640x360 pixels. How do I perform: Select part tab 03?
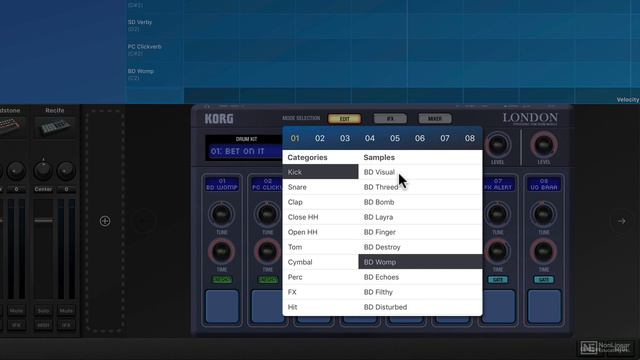click(345, 138)
